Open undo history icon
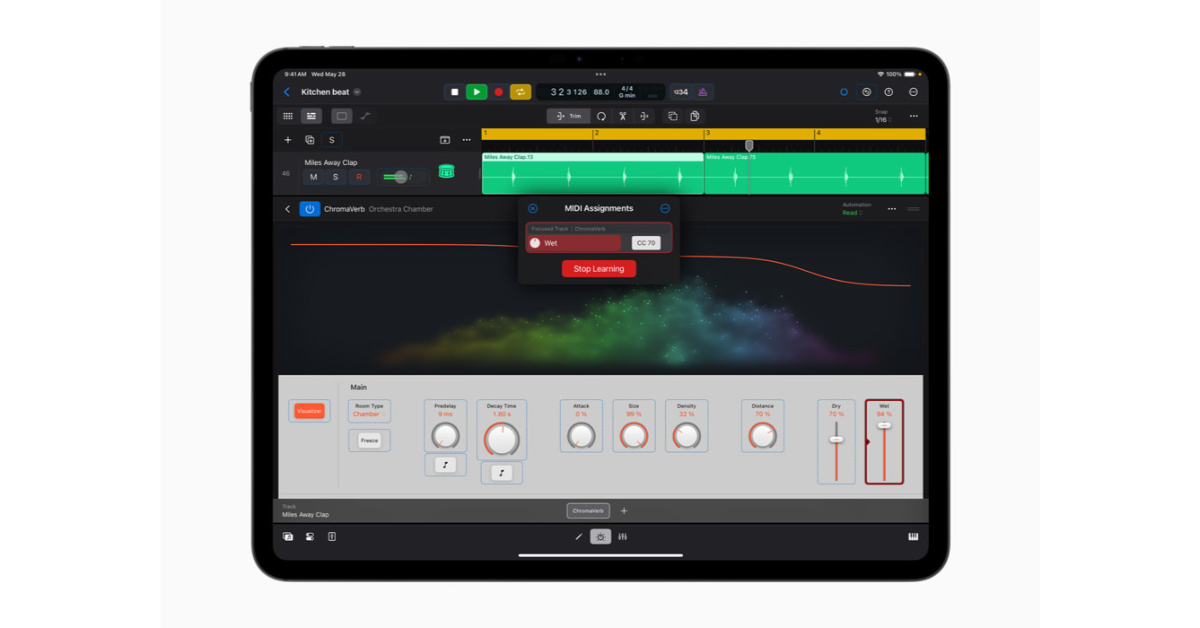Viewport: 1200px width, 628px height. point(866,92)
